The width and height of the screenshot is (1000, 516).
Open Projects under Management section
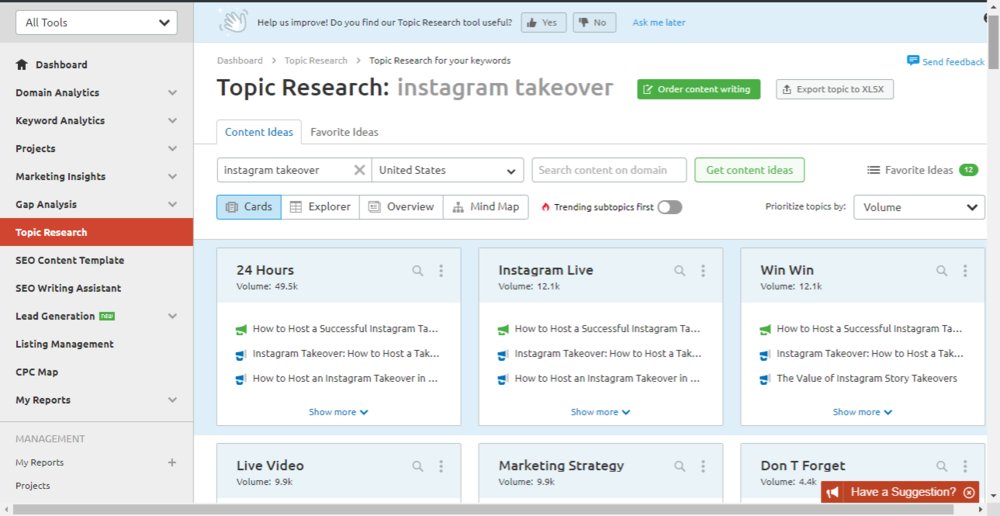click(x=33, y=485)
